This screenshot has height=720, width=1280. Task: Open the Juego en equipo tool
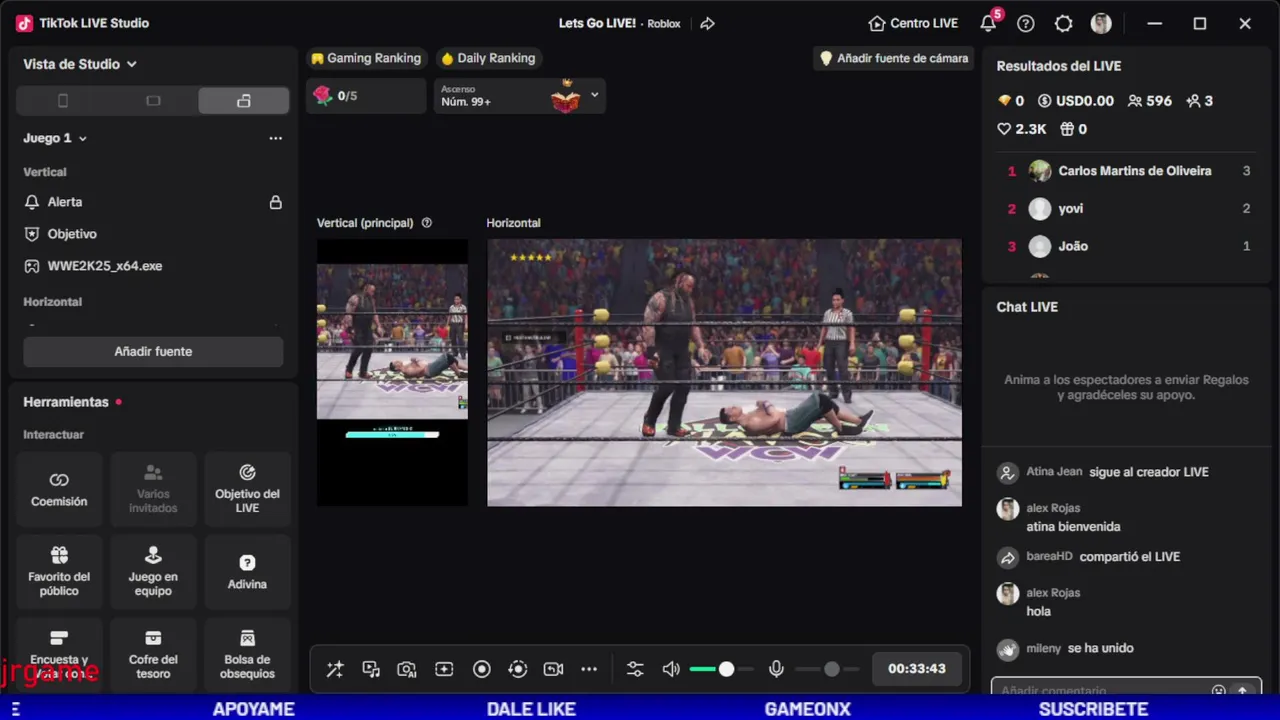(153, 572)
